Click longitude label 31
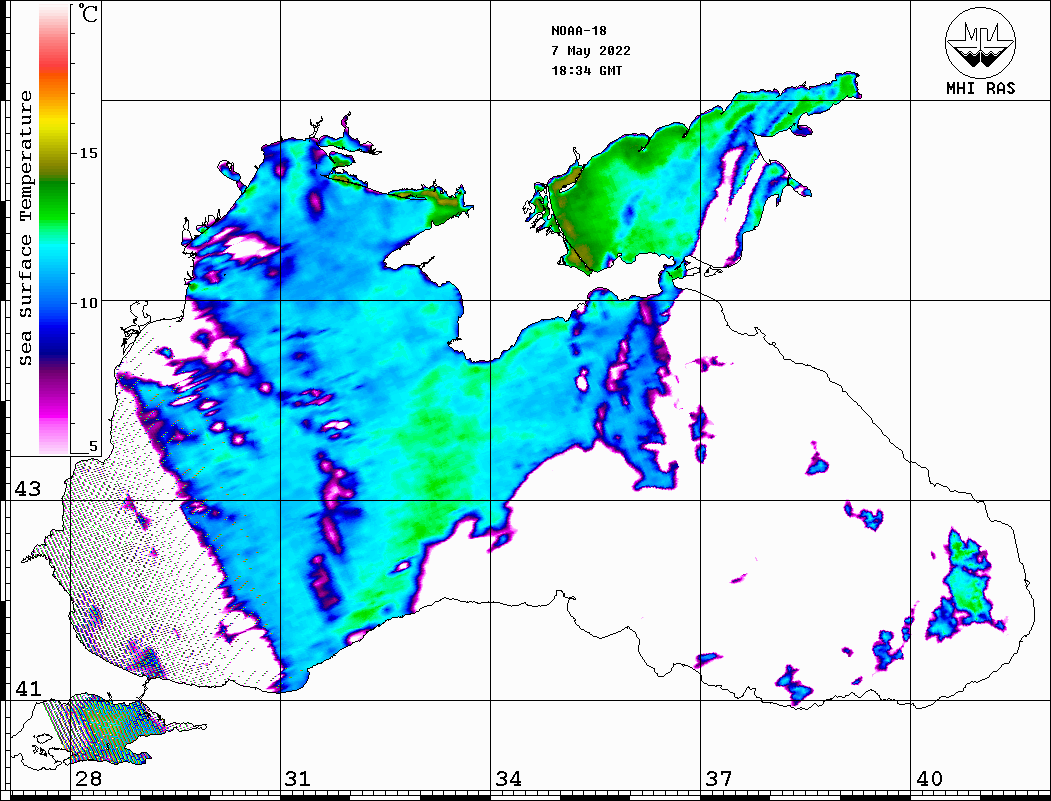Image resolution: width=1051 pixels, height=801 pixels. pos(298,779)
